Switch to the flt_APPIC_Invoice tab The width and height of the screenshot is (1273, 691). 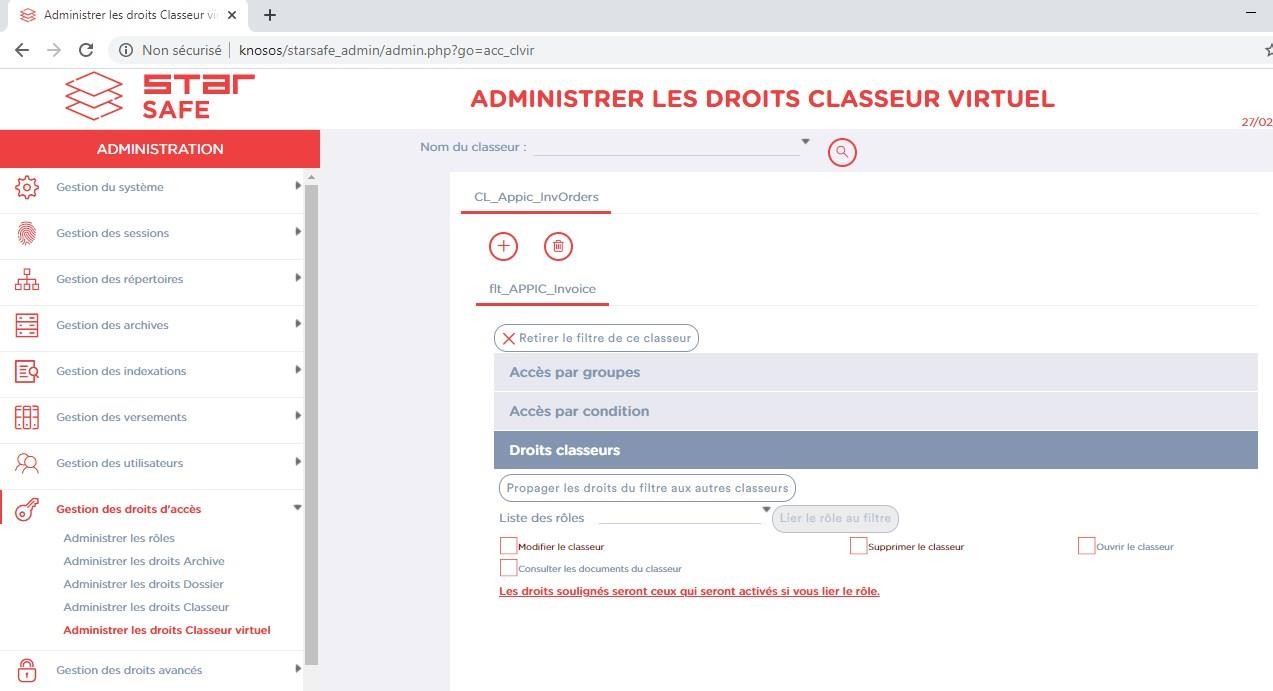pos(542,289)
